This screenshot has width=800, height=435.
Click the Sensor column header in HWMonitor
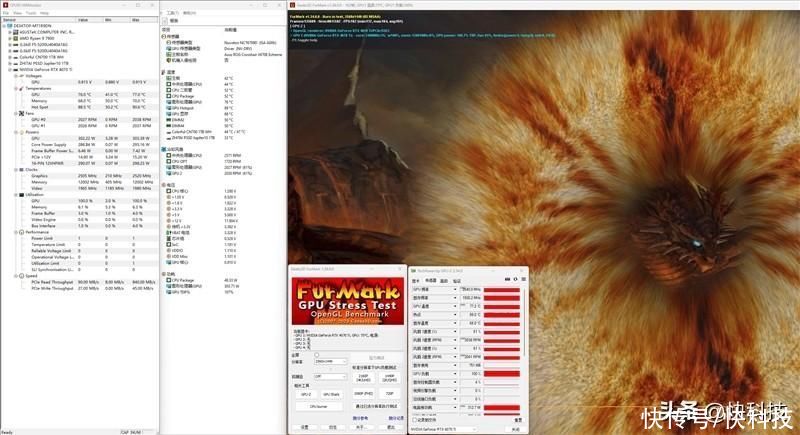(38, 19)
